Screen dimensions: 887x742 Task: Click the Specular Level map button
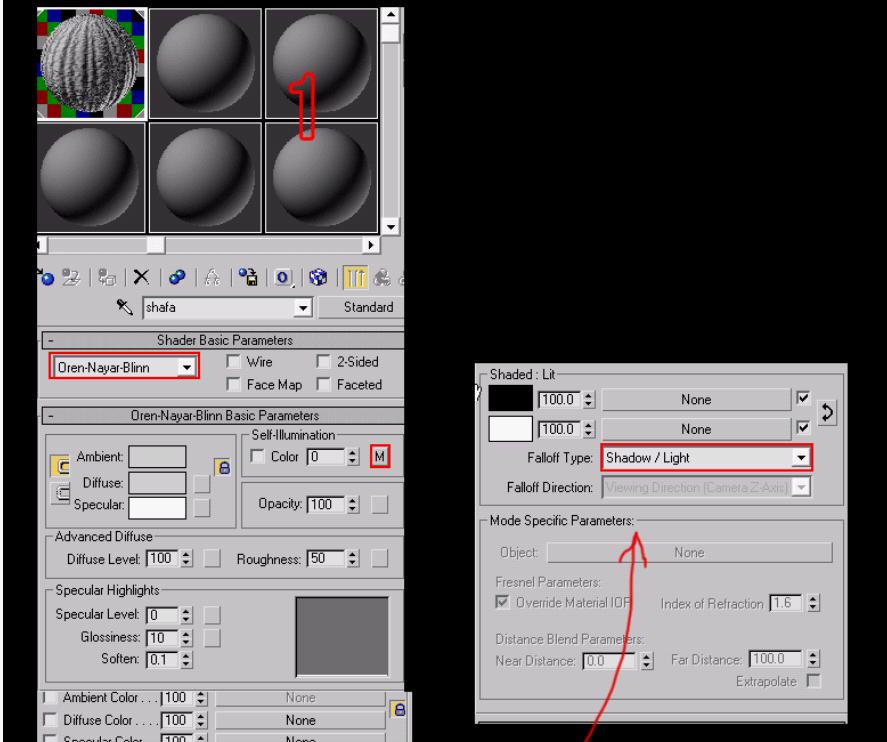coord(212,615)
